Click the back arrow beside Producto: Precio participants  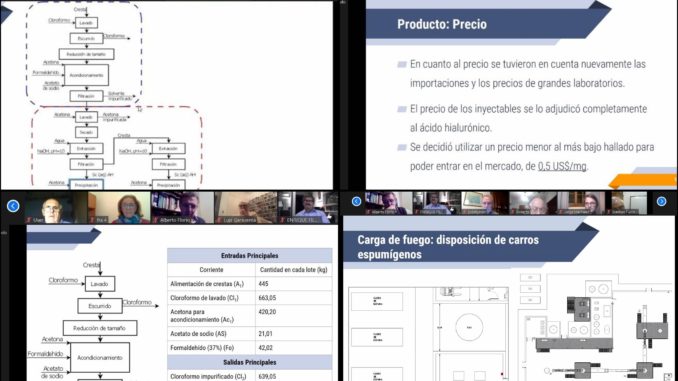[x=356, y=202]
